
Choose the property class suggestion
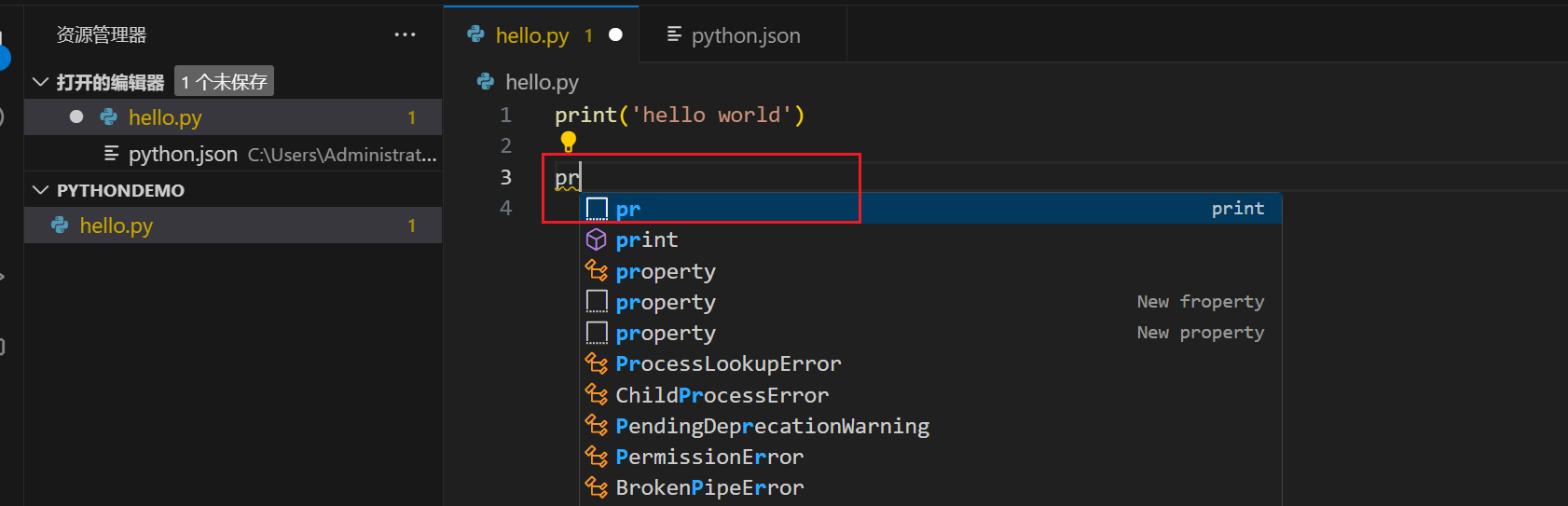pos(930,271)
